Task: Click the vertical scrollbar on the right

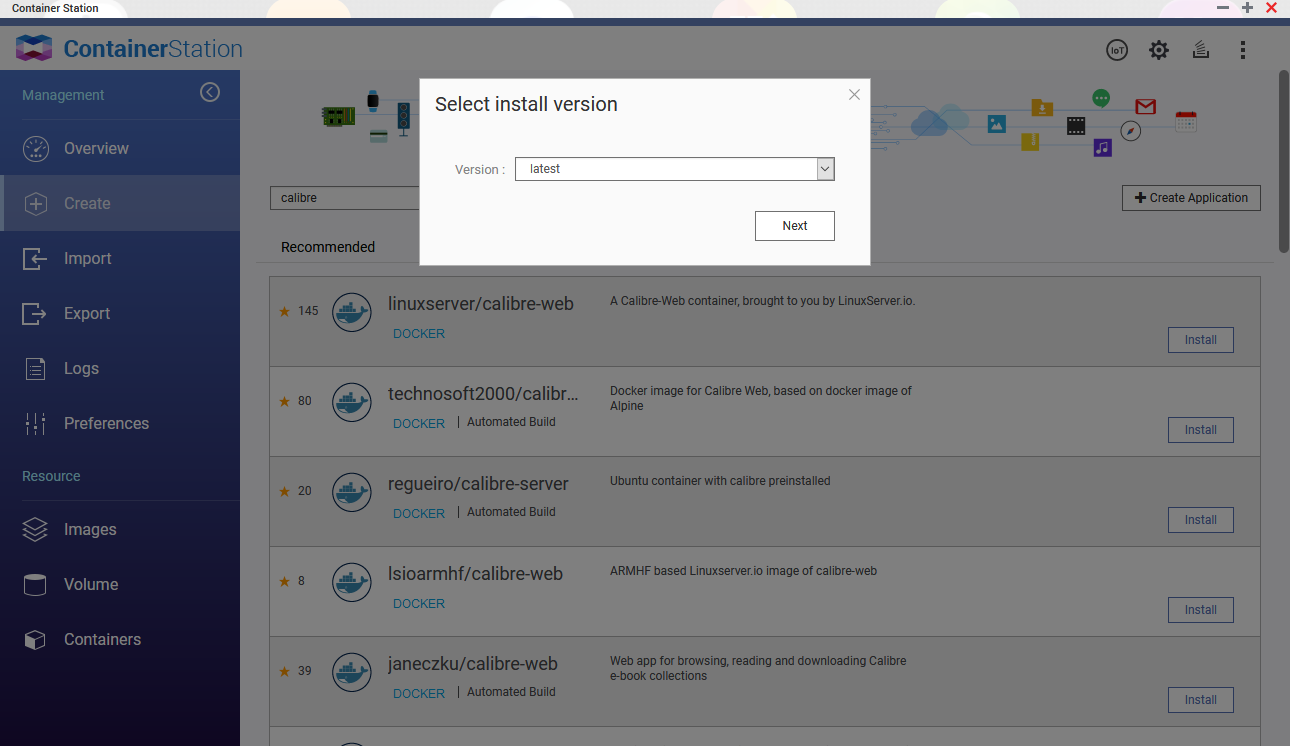Action: pos(1284,160)
